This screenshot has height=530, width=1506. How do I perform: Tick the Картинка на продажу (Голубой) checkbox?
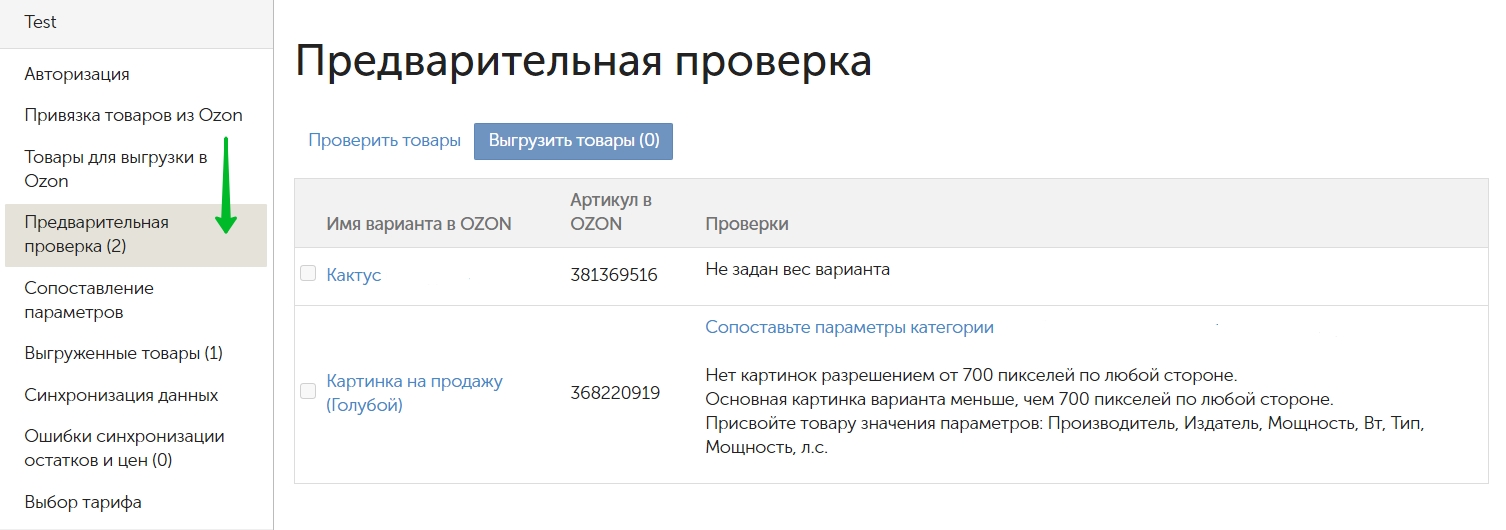[x=308, y=391]
